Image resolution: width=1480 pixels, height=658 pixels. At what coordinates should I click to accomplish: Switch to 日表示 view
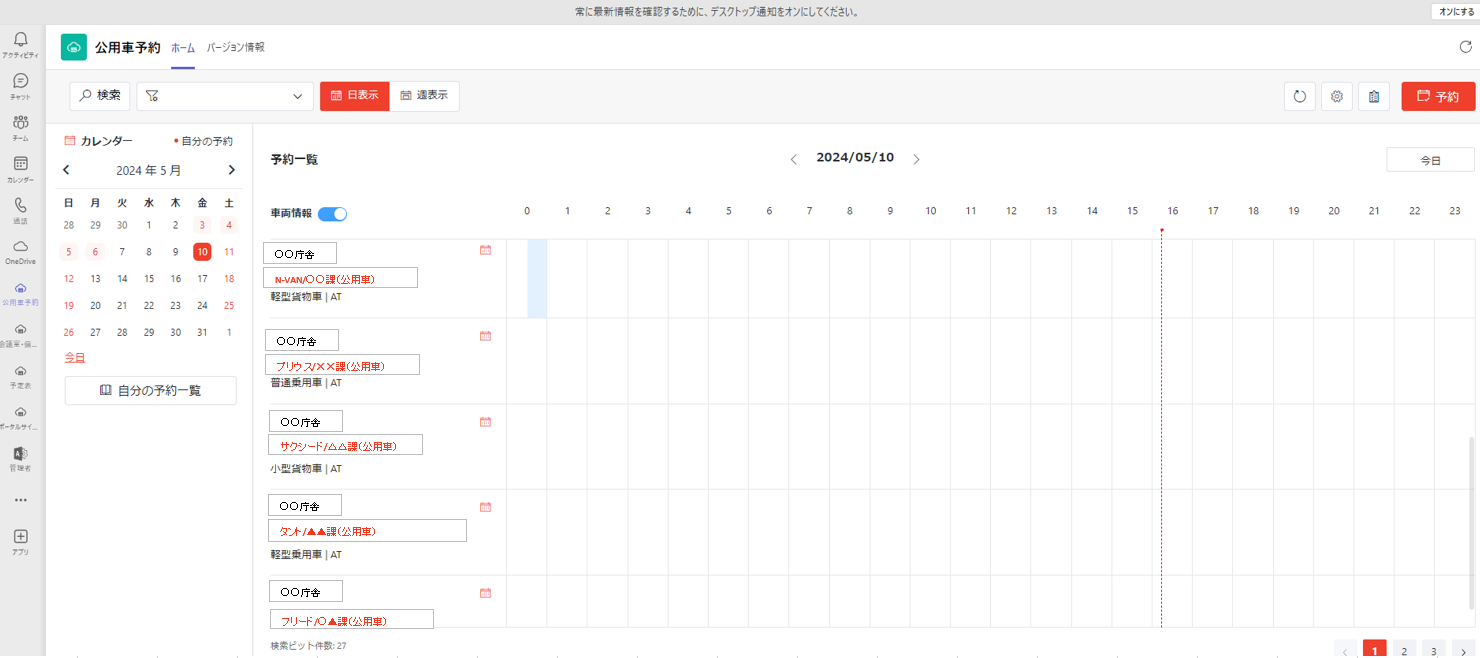[355, 95]
